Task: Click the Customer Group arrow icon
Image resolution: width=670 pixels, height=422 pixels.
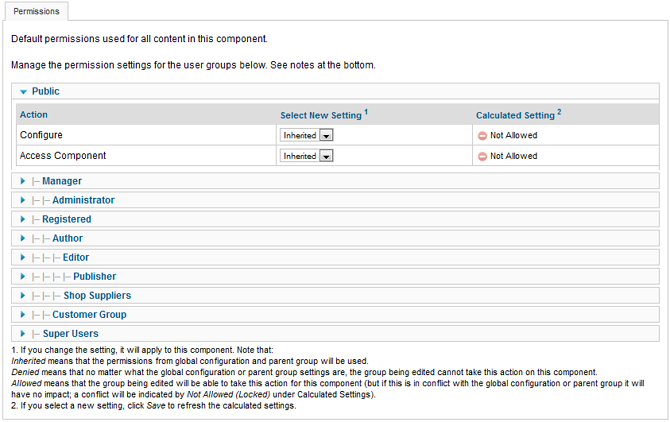Action: 23,314
